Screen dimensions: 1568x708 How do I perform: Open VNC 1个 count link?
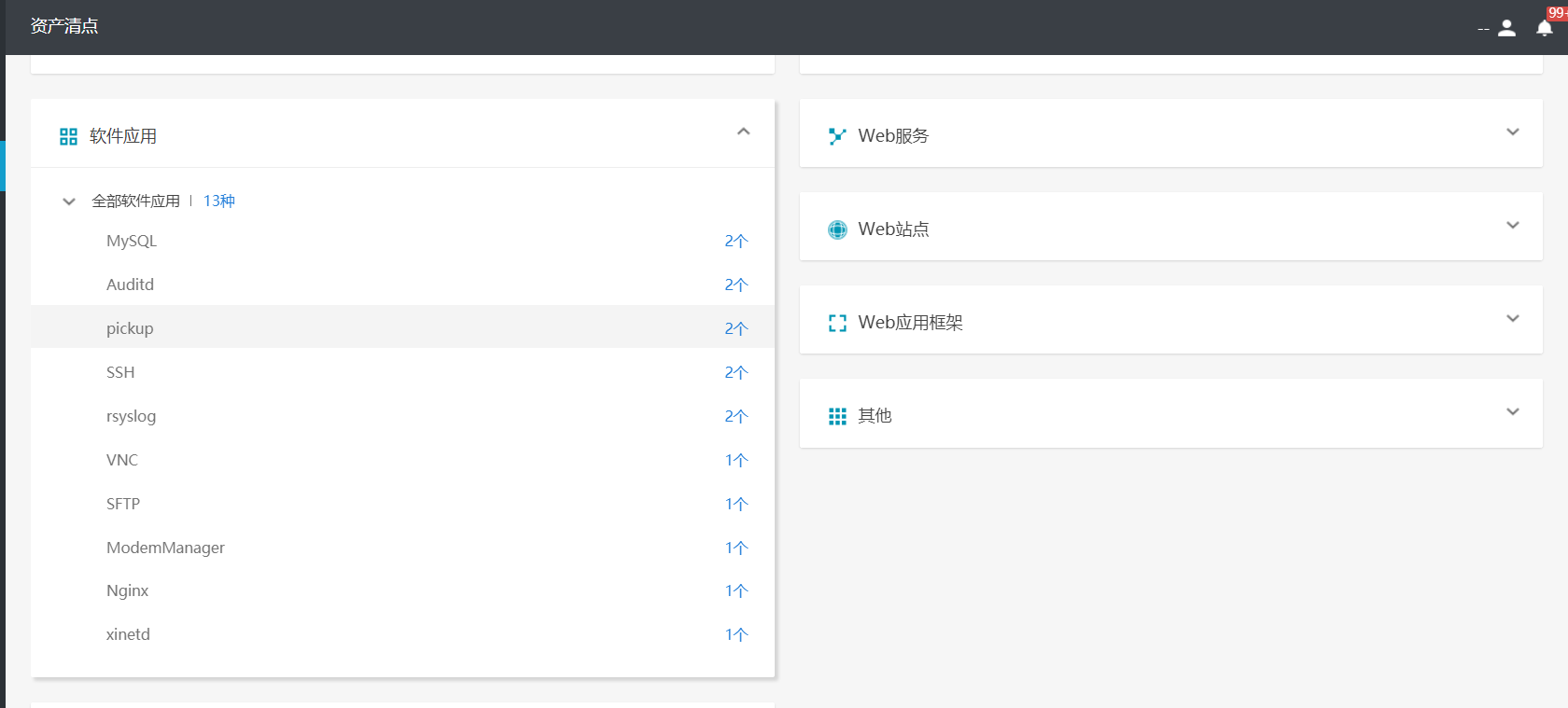(736, 460)
